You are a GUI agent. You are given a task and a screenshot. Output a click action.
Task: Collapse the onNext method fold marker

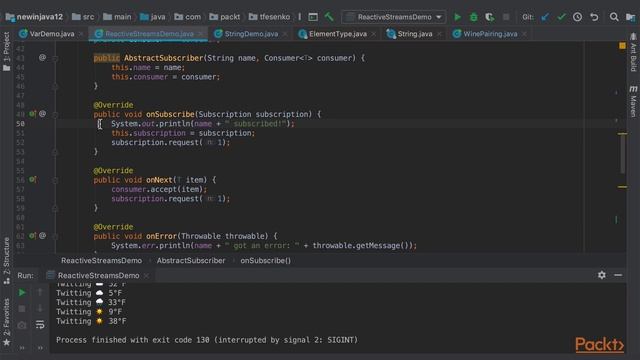click(x=55, y=180)
